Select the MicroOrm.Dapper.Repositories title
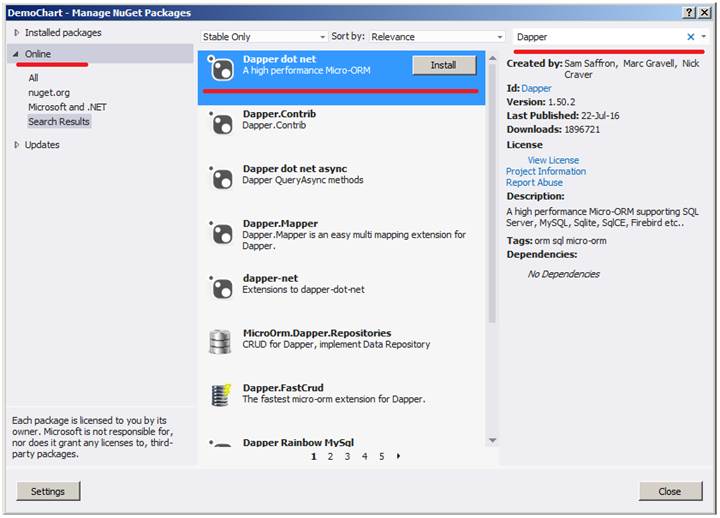The image size is (720, 518). [x=317, y=333]
